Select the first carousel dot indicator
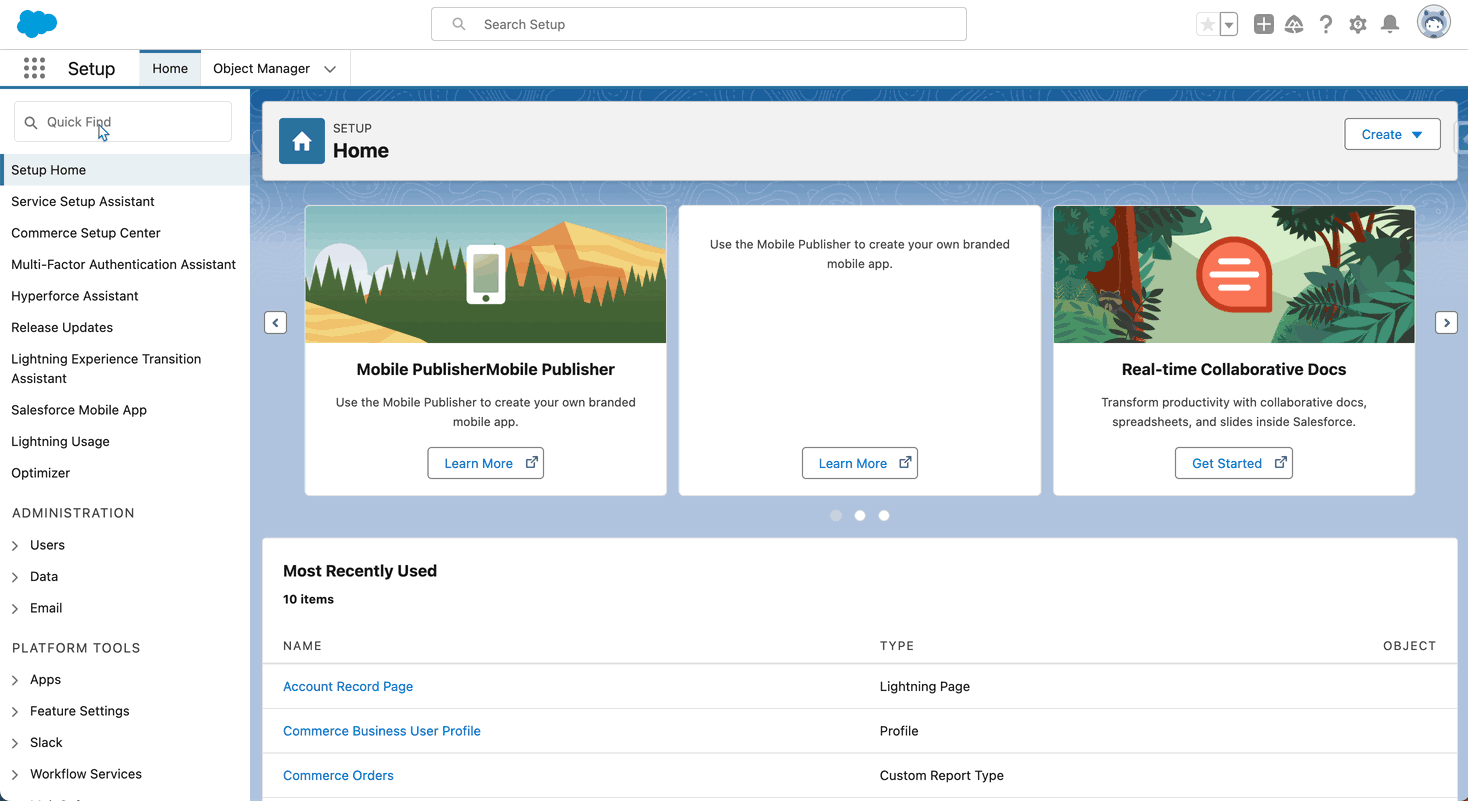The height and width of the screenshot is (801, 1468). (836, 516)
